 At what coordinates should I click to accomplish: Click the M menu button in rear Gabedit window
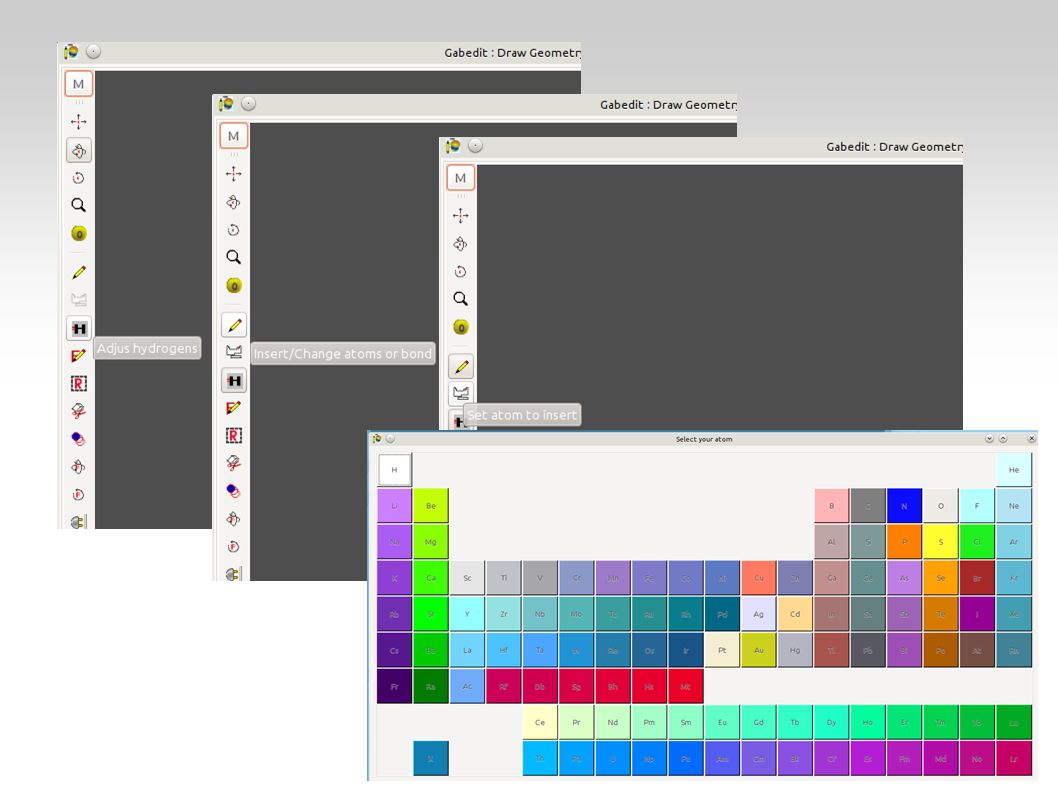79,84
